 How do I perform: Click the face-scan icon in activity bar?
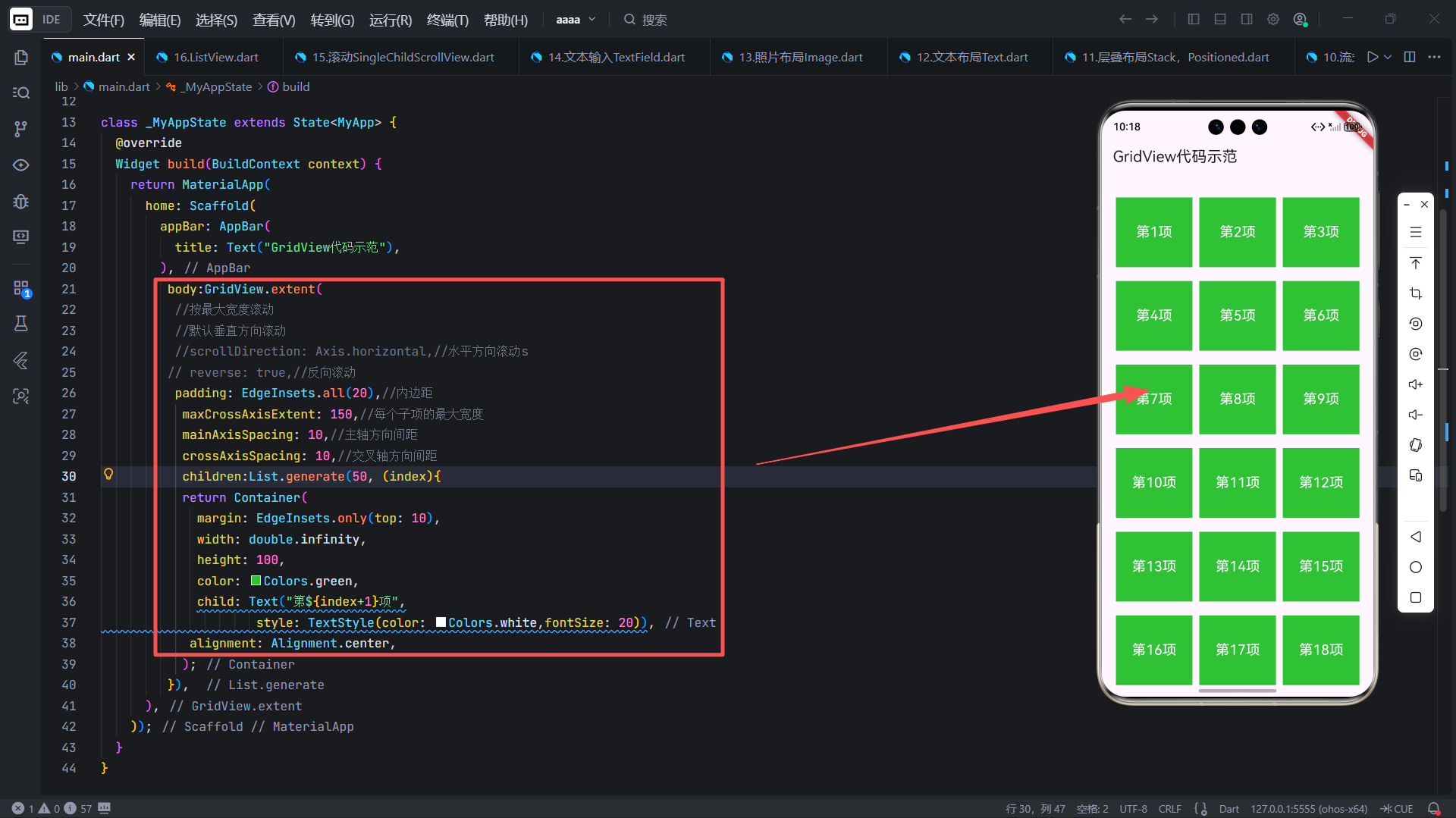pyautogui.click(x=21, y=396)
